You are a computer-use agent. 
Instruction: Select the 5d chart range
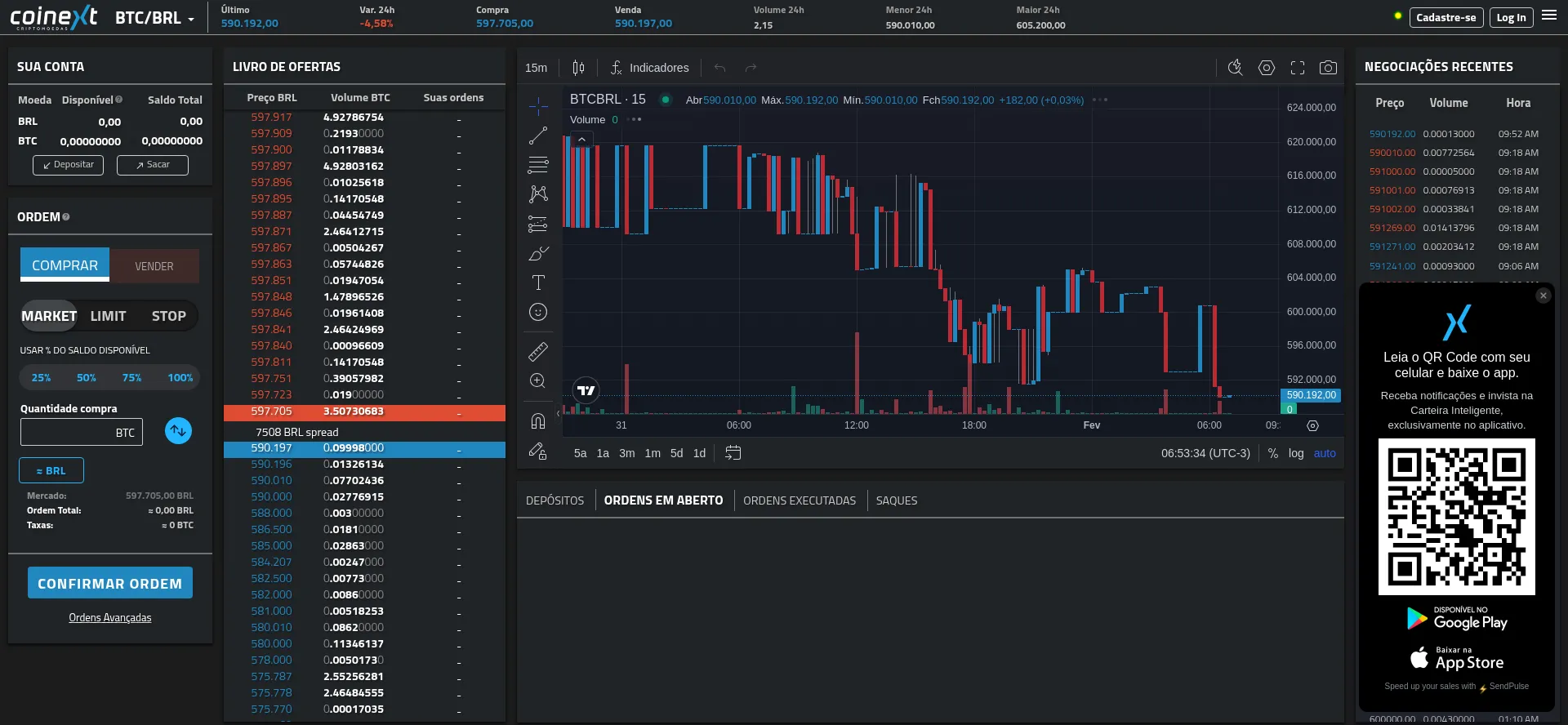coord(677,453)
